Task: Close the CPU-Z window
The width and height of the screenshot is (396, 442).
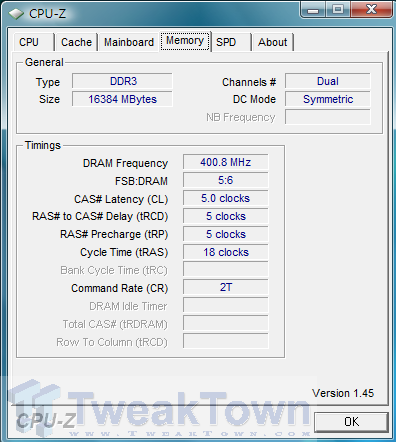Action: point(371,9)
